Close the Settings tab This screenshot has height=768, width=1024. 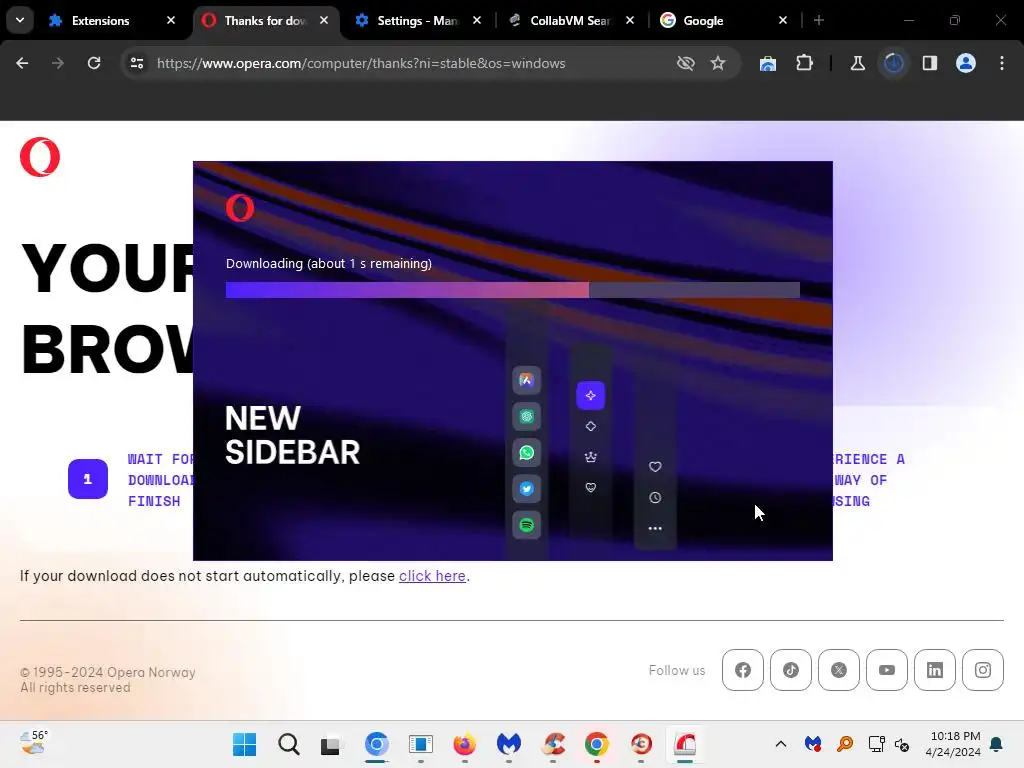[x=477, y=20]
